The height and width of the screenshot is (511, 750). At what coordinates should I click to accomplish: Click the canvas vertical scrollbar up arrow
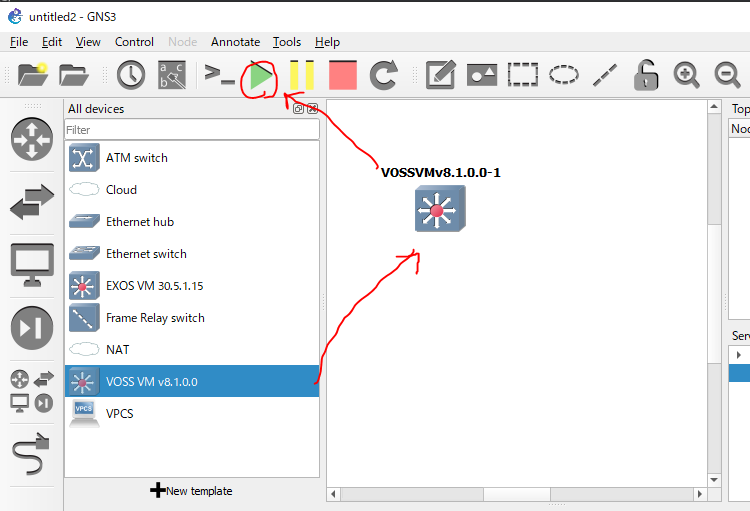pyautogui.click(x=714, y=107)
